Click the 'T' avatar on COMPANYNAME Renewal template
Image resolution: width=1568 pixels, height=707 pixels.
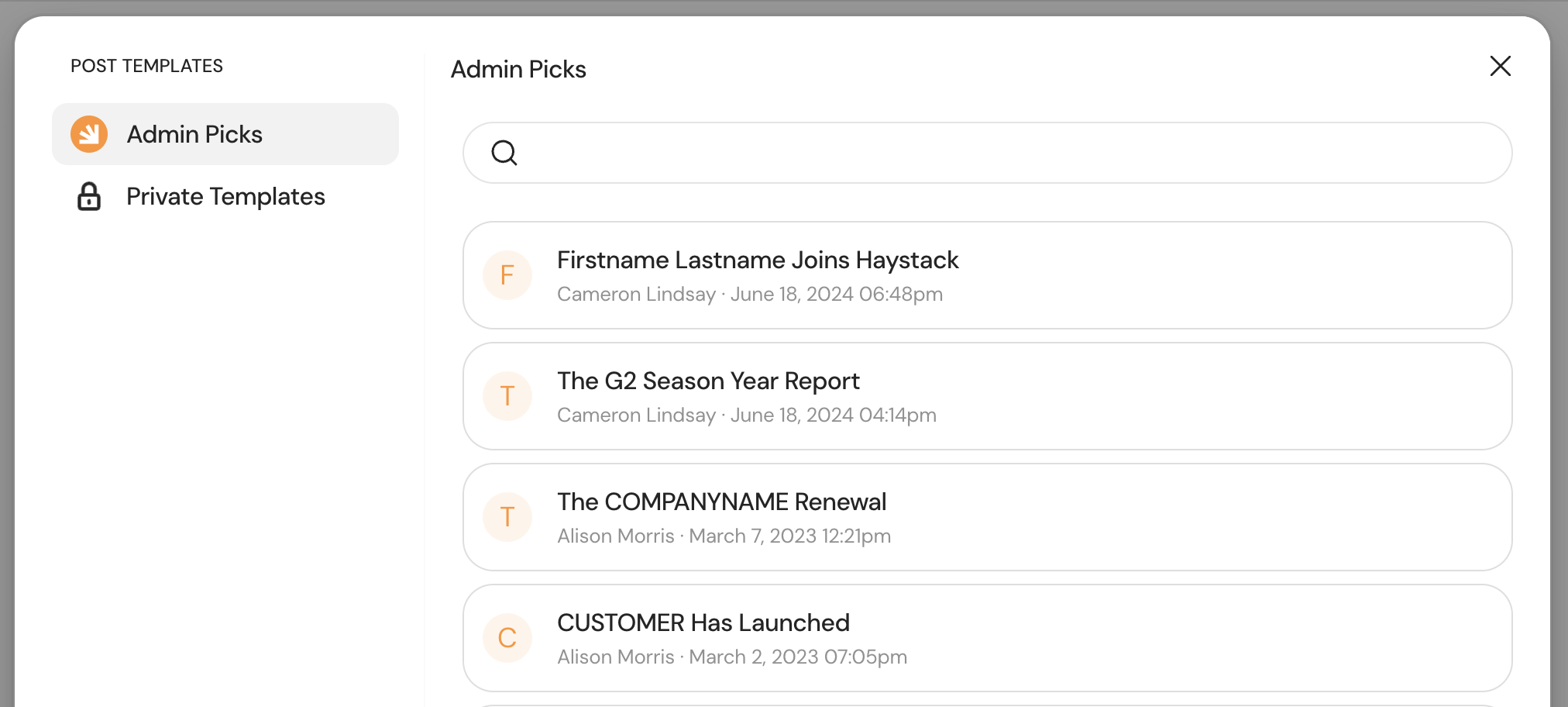pyautogui.click(x=507, y=517)
